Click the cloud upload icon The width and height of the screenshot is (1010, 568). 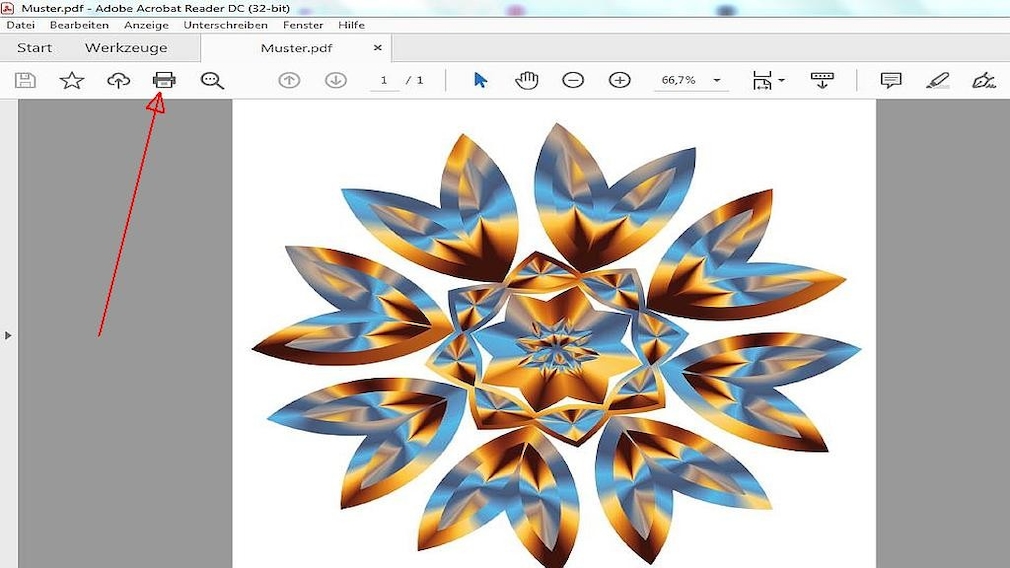point(119,80)
